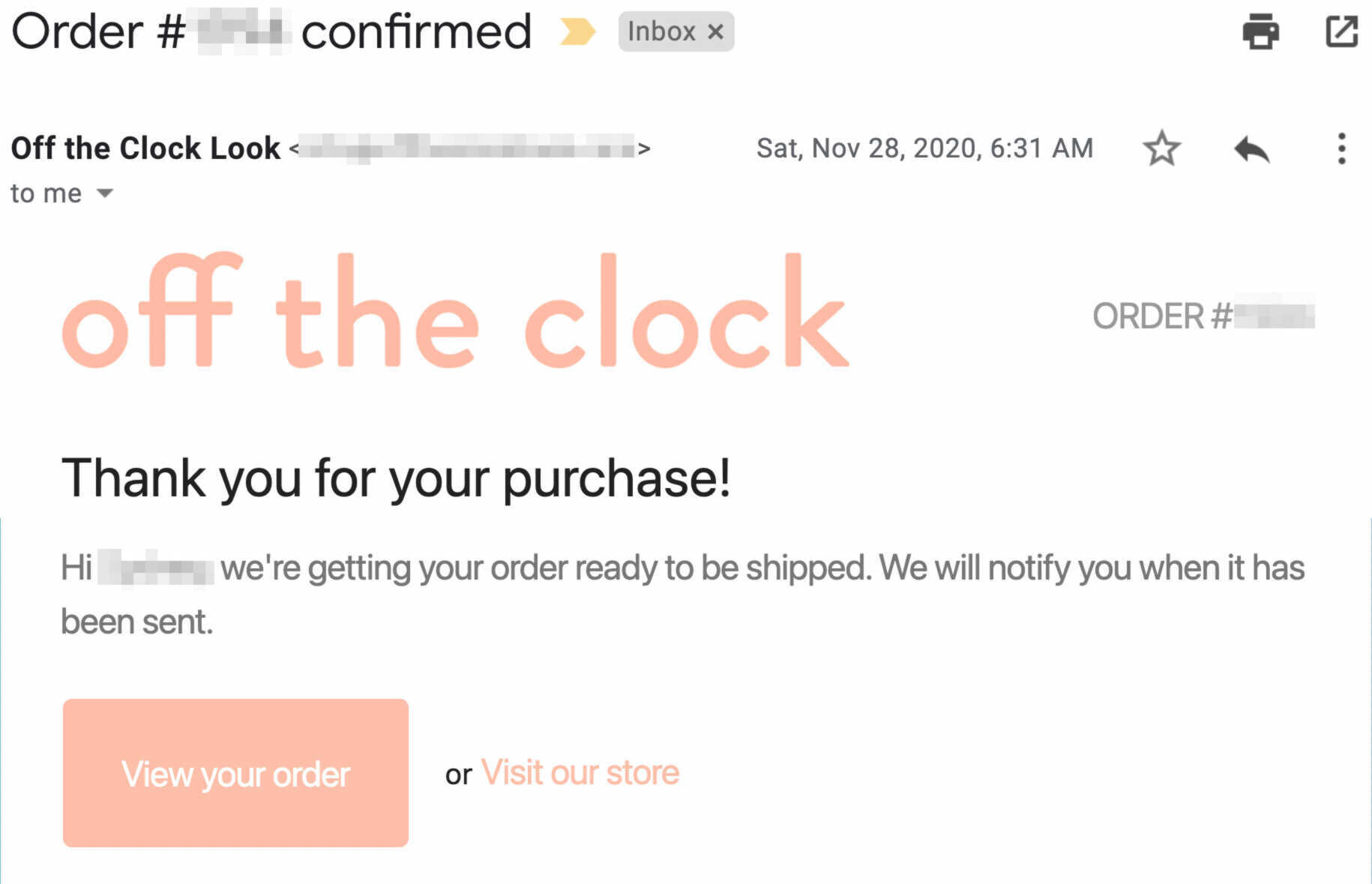Remove the Inbox label from this email
1372x884 pixels.
pyautogui.click(x=717, y=31)
